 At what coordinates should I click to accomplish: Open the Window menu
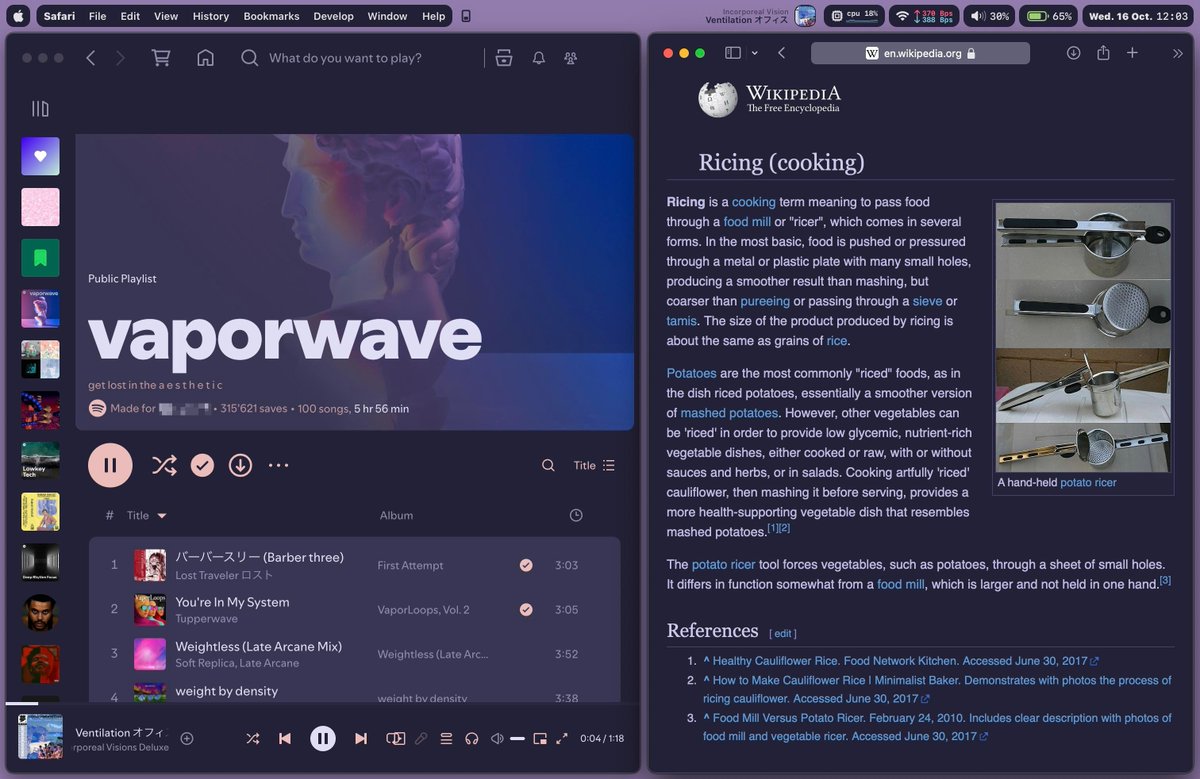(387, 16)
